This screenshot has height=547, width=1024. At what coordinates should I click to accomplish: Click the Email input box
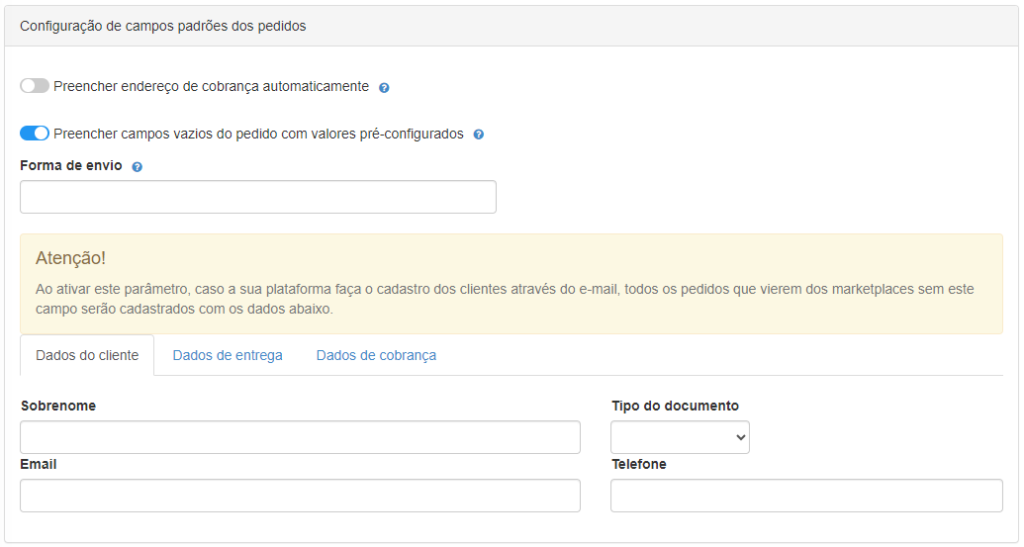pos(300,495)
